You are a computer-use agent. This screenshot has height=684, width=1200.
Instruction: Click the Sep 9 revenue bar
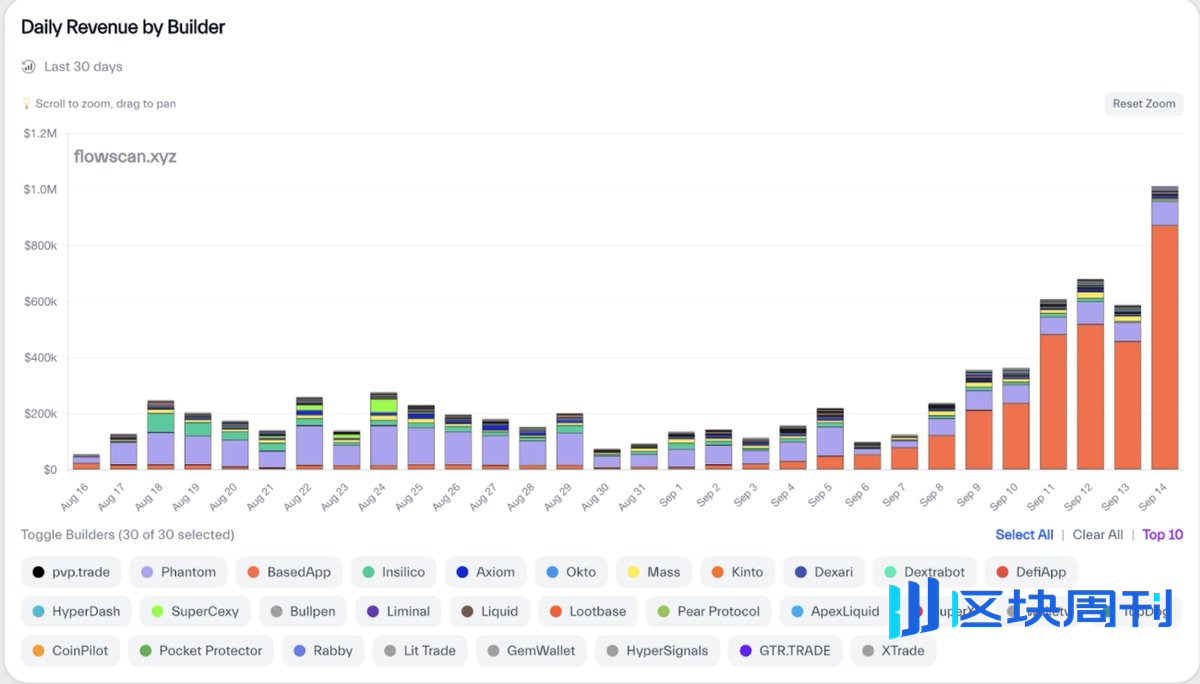tap(979, 420)
